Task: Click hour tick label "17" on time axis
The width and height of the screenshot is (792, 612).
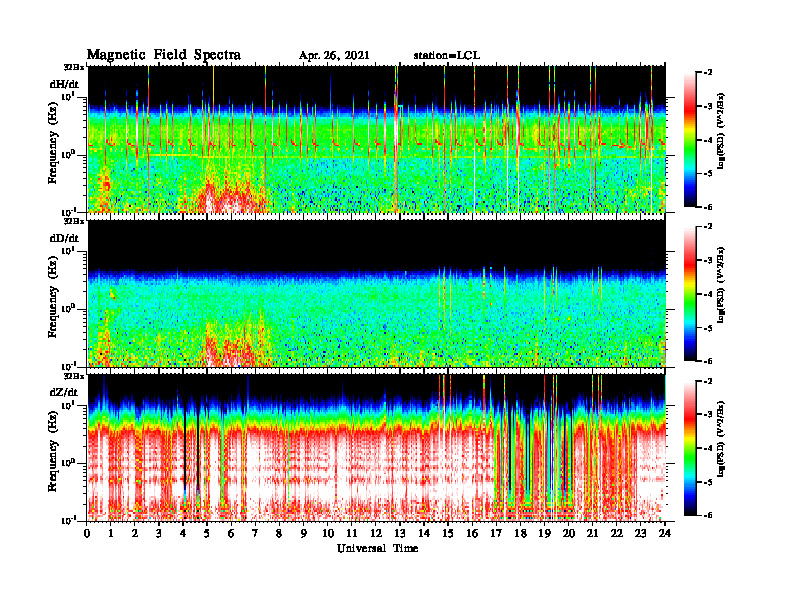Action: (496, 534)
